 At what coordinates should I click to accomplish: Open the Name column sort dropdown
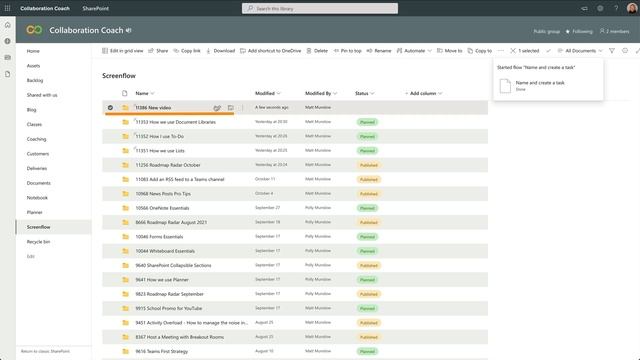coord(145,93)
